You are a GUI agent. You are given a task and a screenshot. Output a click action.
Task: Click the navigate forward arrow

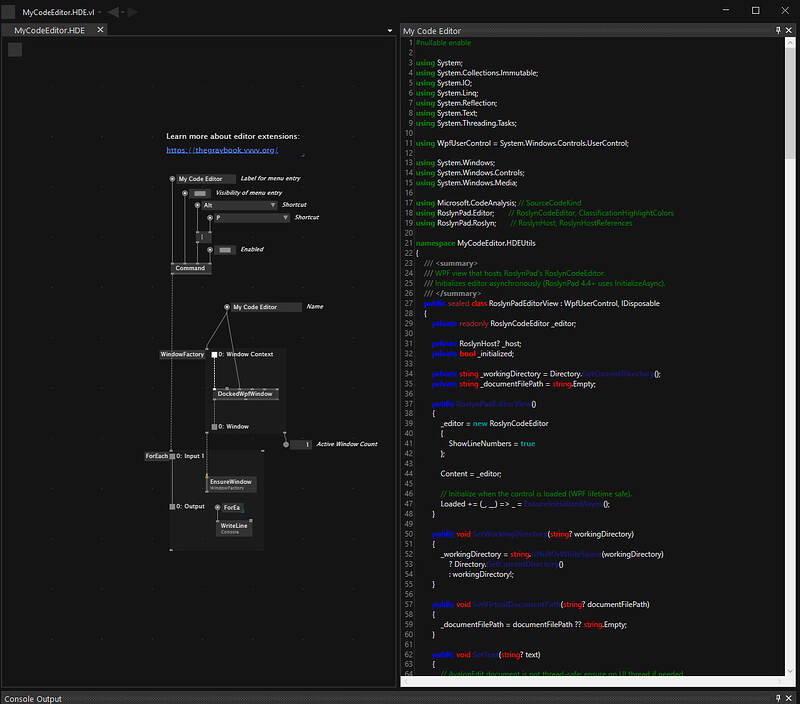point(133,12)
